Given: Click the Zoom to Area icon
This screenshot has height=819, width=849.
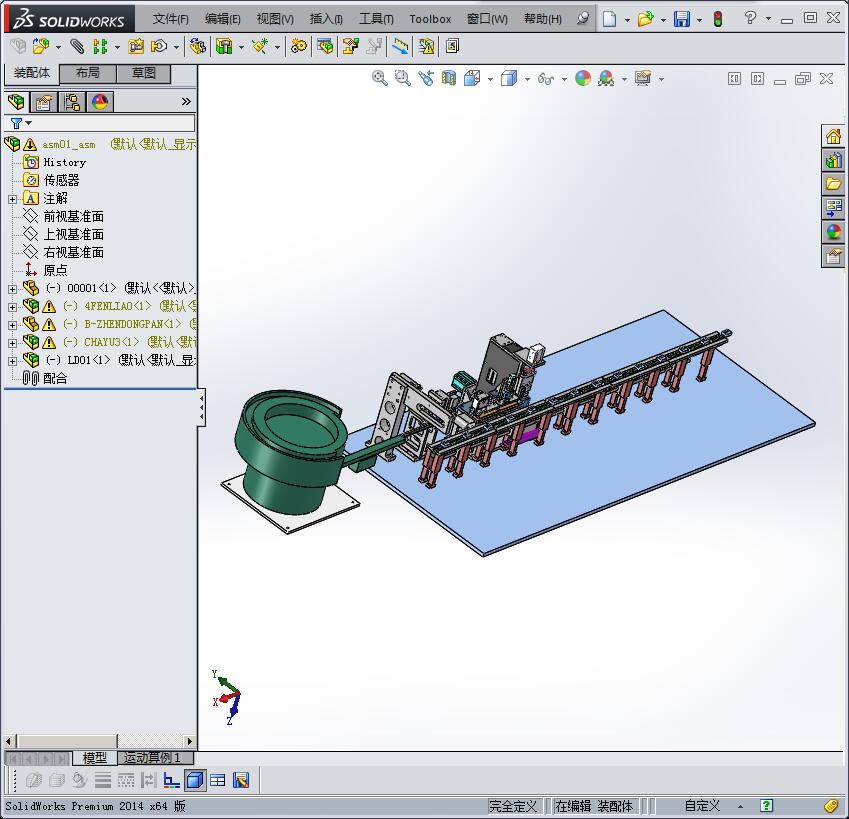Looking at the screenshot, I should coord(402,78).
